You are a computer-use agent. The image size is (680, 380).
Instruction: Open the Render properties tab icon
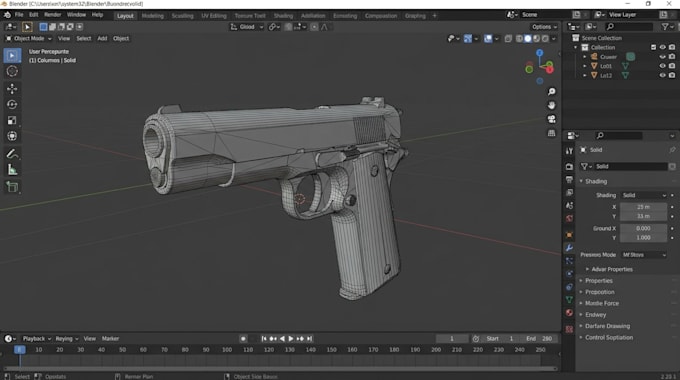pos(569,167)
